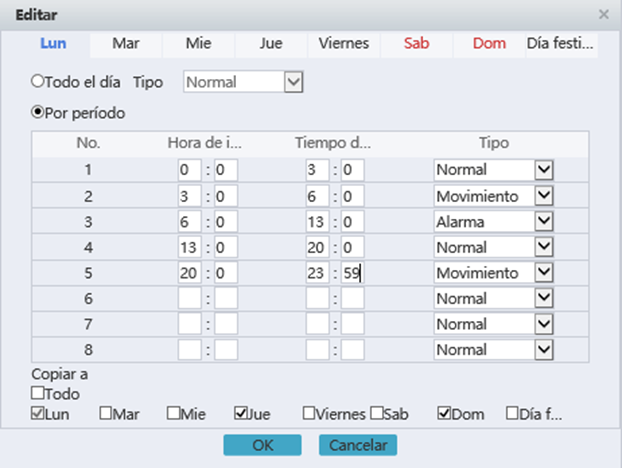622x468 pixels.
Task: Uncheck the Dom copy checkbox
Action: tap(444, 413)
